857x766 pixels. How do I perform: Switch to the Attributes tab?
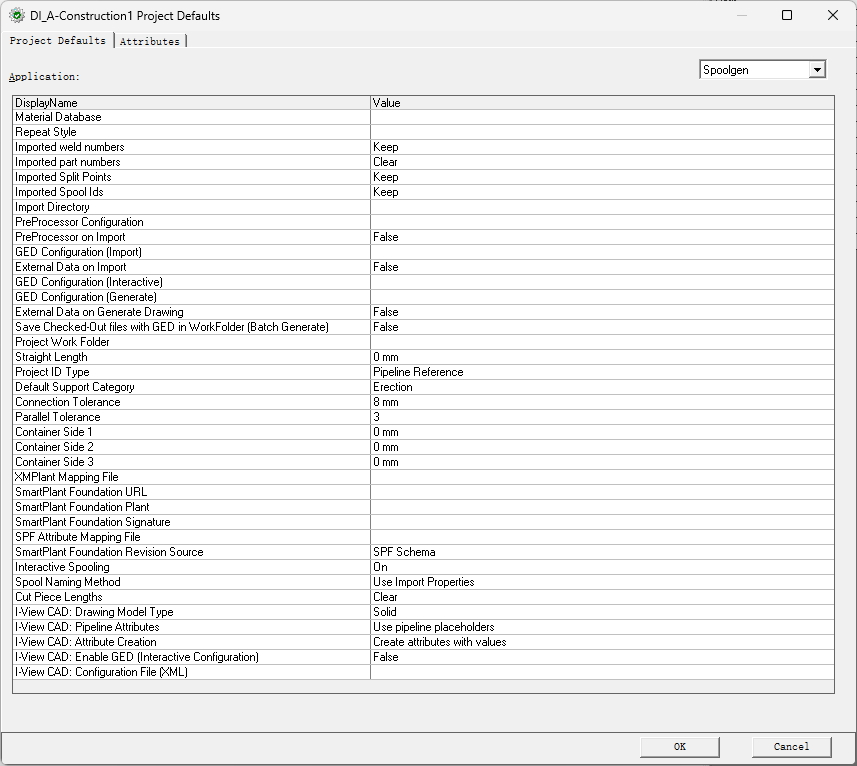click(x=150, y=41)
